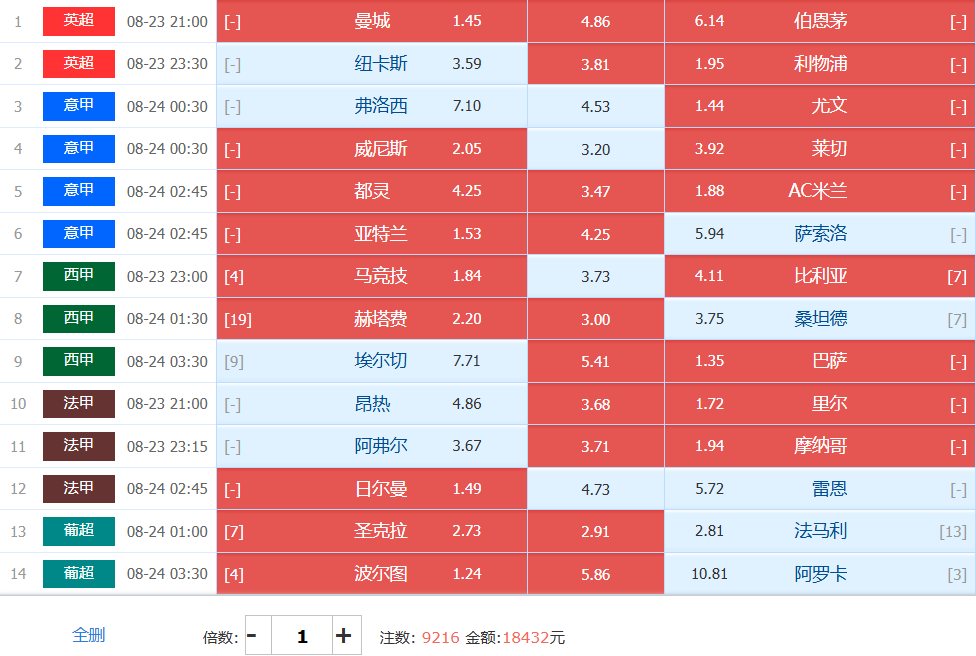Screen dimensions: 976x656
Task: Click the minus multiplier button
Action: pyautogui.click(x=258, y=635)
